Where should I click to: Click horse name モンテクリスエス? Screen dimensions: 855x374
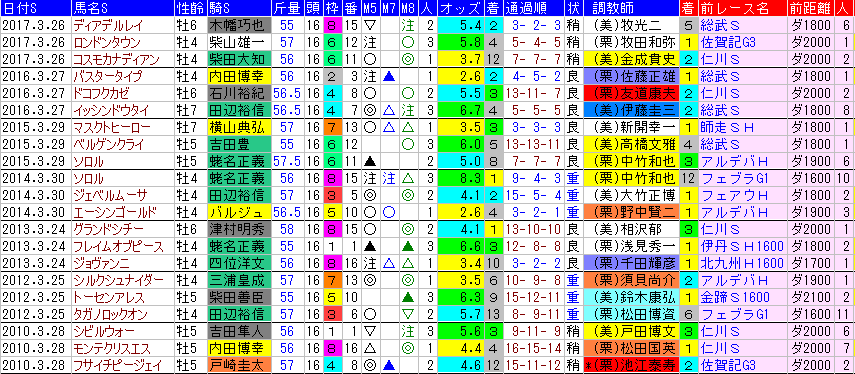(112, 348)
